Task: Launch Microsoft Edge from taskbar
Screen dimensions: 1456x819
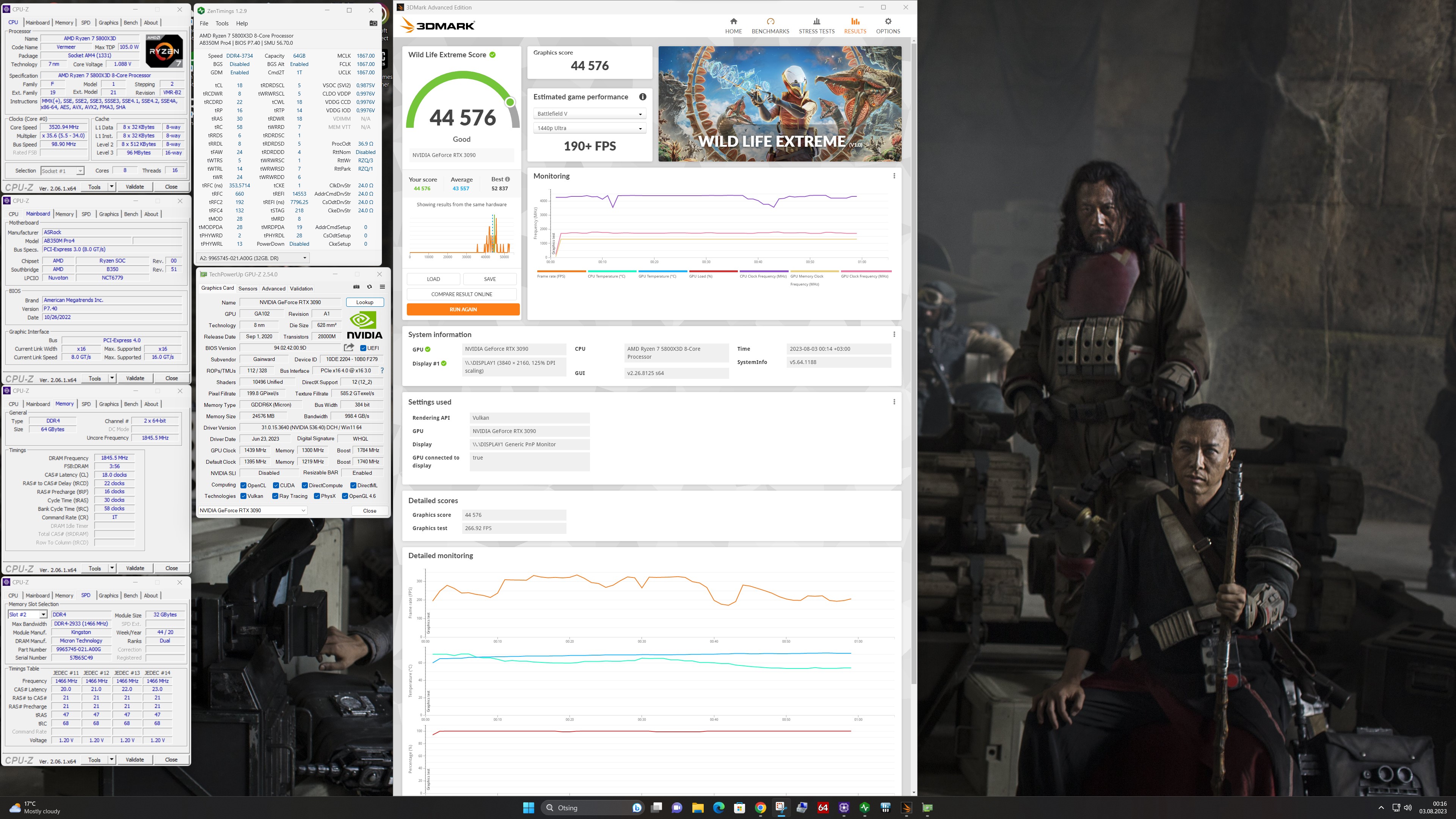Action: [719, 808]
